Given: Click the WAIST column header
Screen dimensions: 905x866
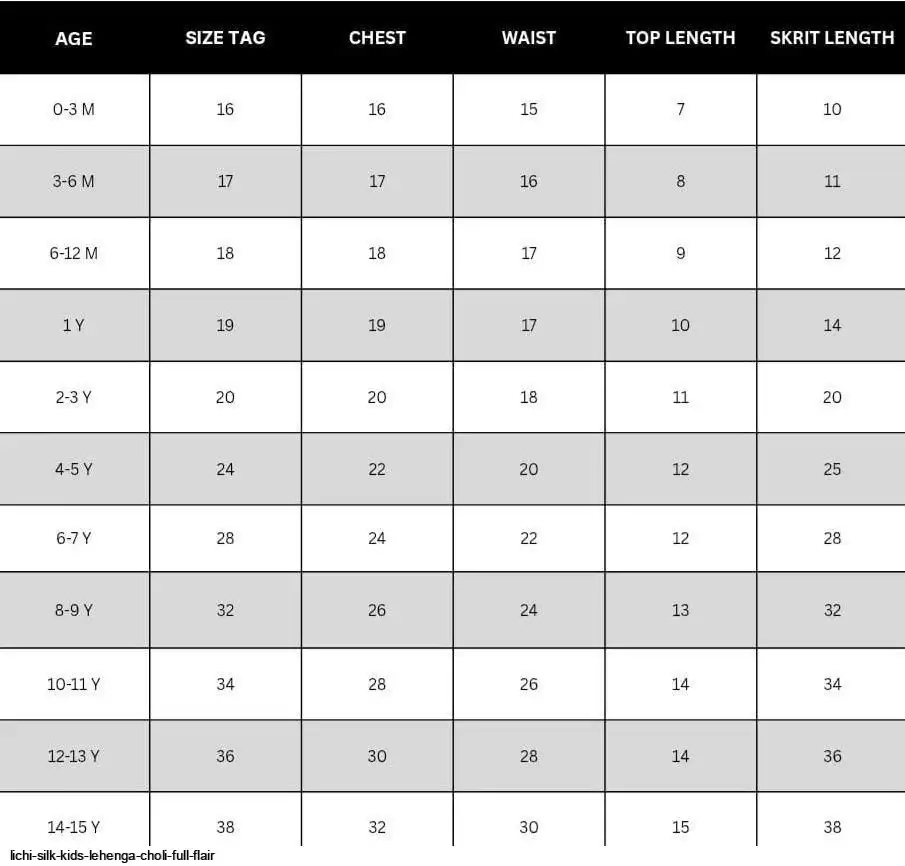Looking at the screenshot, I should coord(529,38).
